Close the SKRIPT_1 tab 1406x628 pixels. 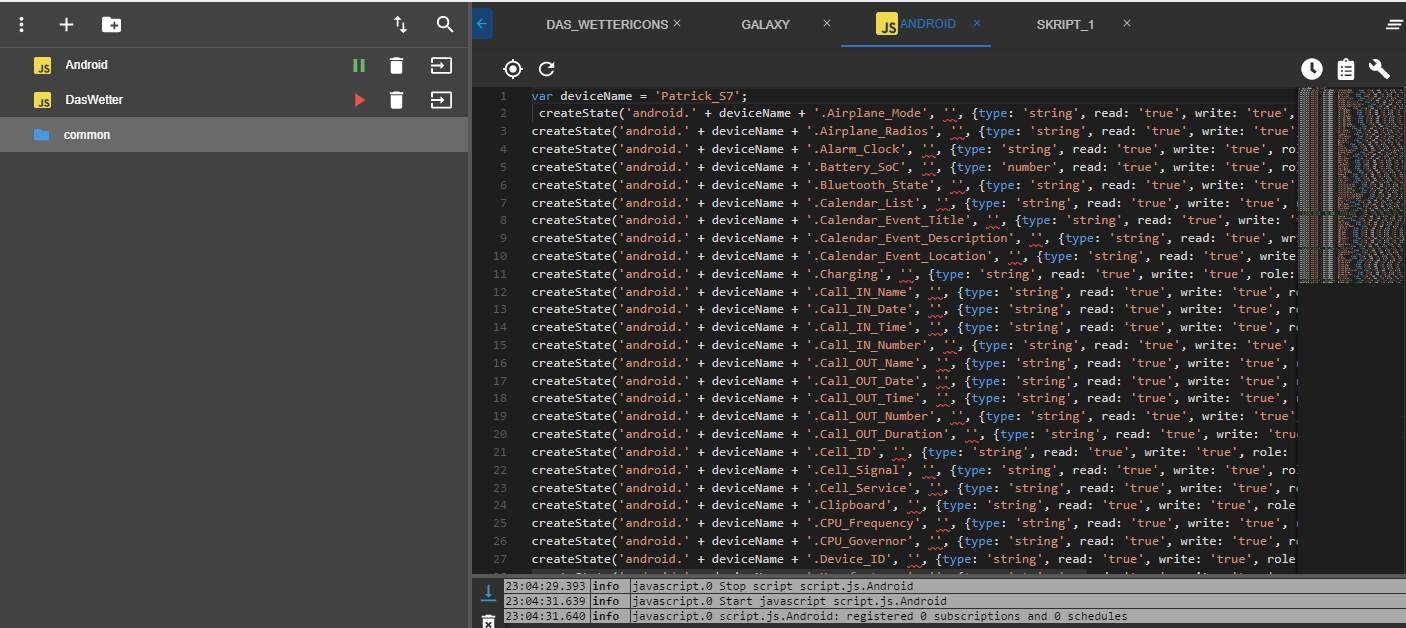coord(1126,23)
